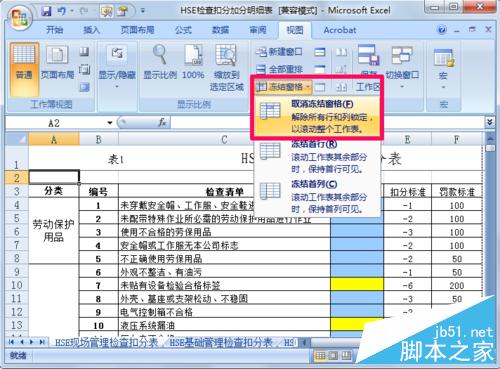The image size is (500, 369).
Task: Click the select-all corner of the sheet
Action: pyautogui.click(x=17, y=139)
